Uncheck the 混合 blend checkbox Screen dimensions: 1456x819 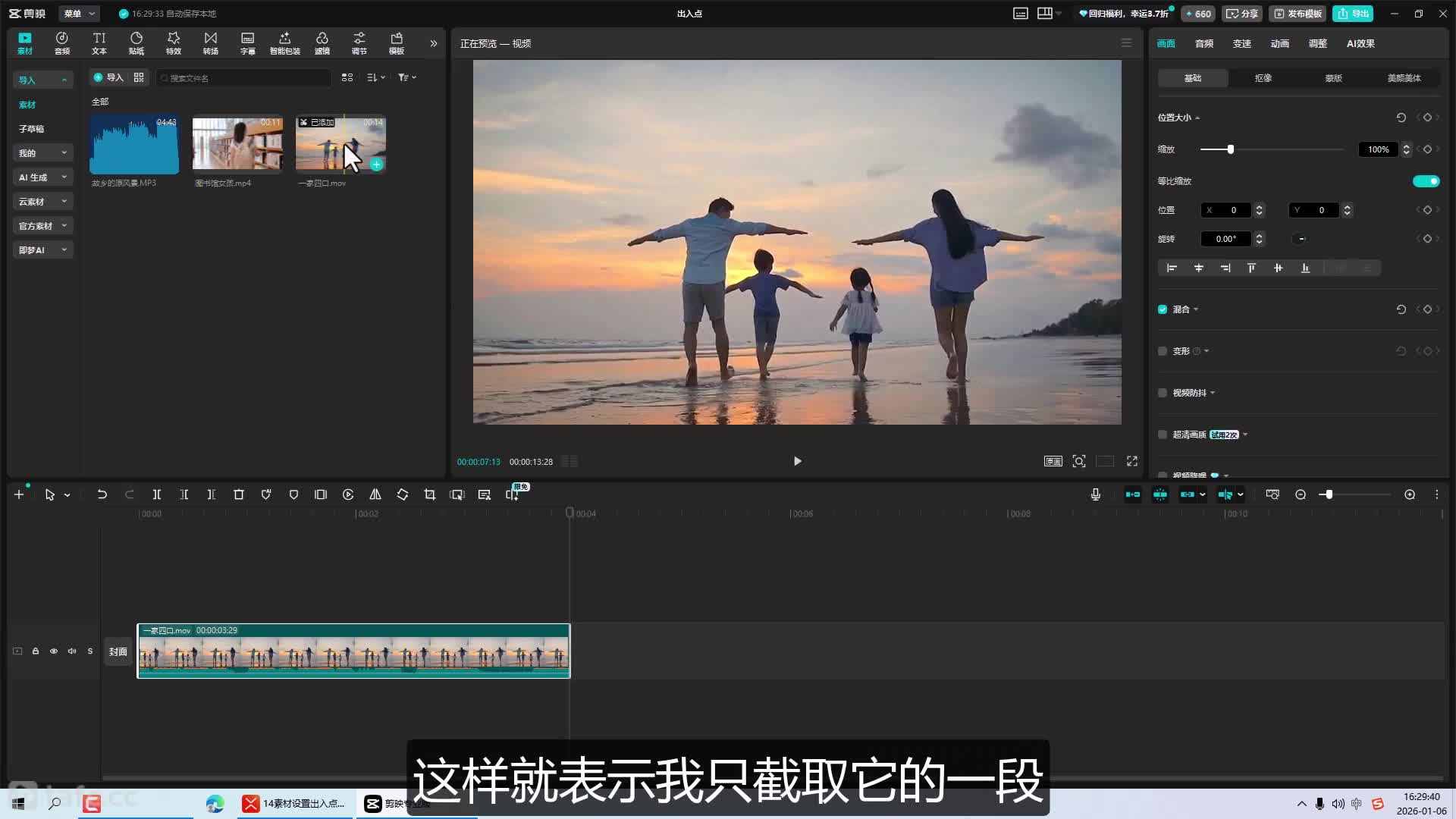coord(1163,309)
